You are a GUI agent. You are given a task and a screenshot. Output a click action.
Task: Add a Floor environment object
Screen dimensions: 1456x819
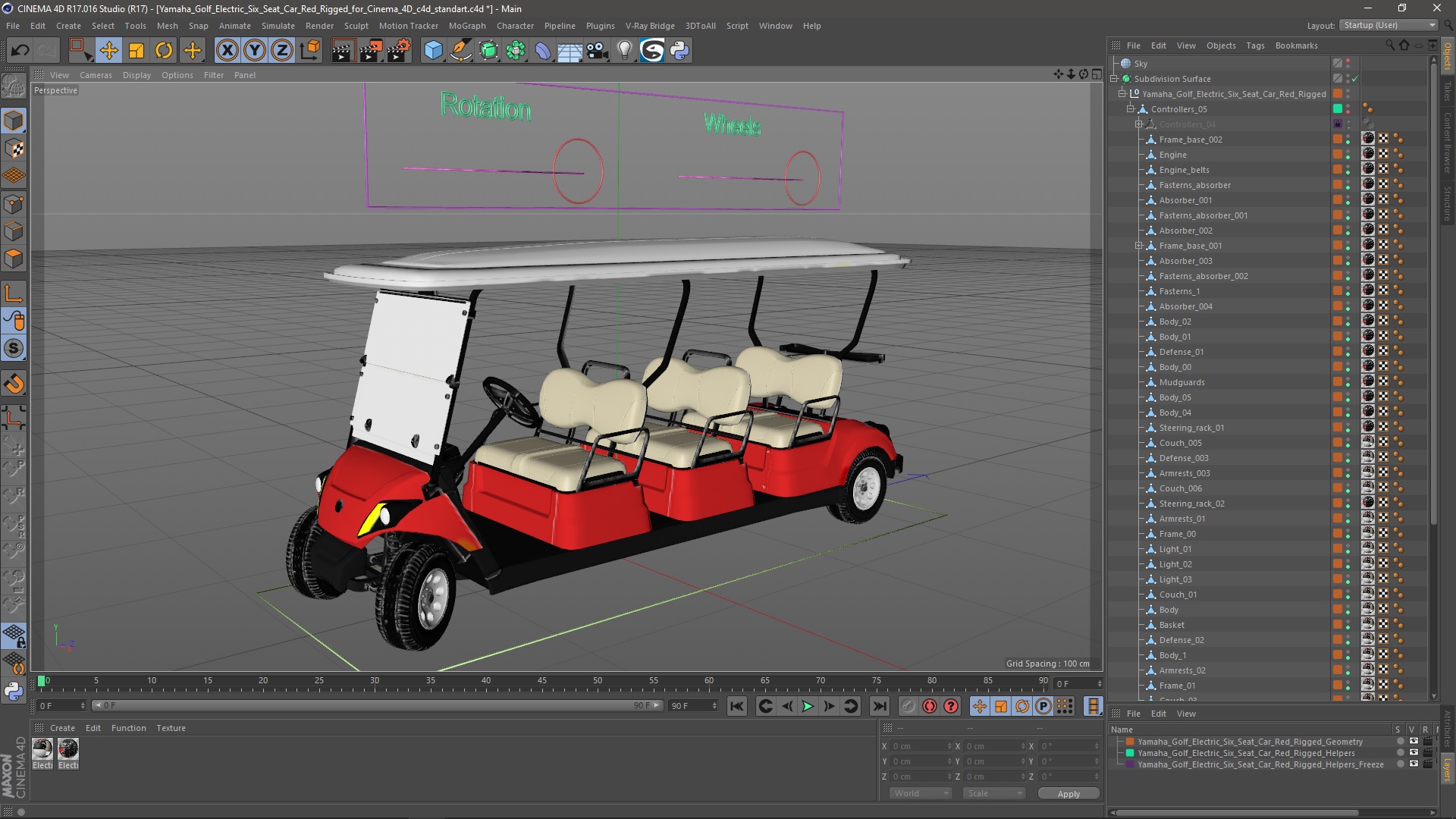(x=570, y=51)
